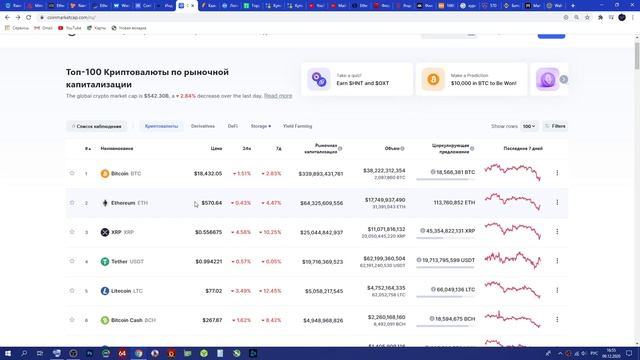Go back with browser back arrow
The image size is (640, 360).
(7, 18)
